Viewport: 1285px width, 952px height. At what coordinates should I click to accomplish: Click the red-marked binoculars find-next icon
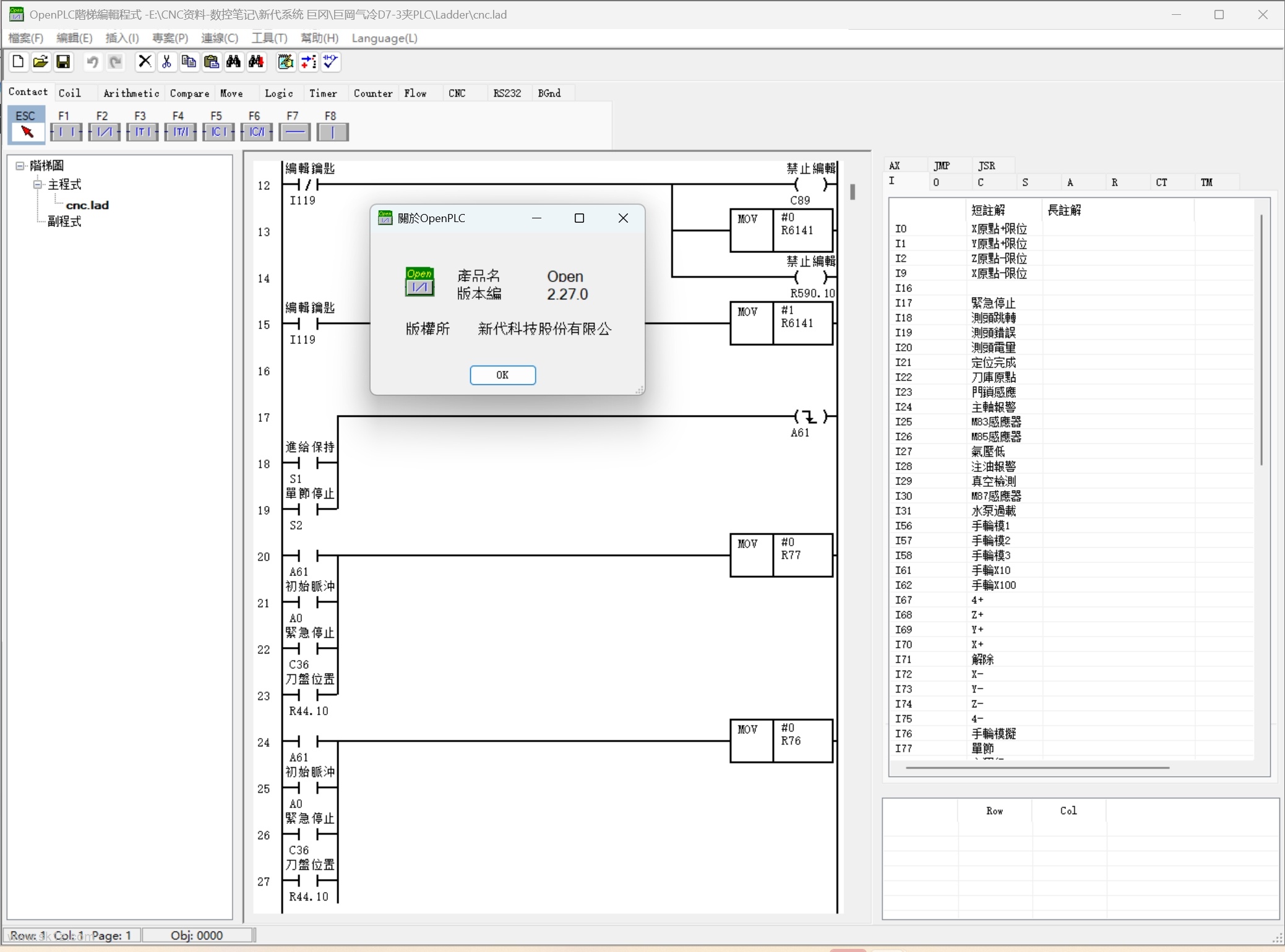pyautogui.click(x=256, y=62)
